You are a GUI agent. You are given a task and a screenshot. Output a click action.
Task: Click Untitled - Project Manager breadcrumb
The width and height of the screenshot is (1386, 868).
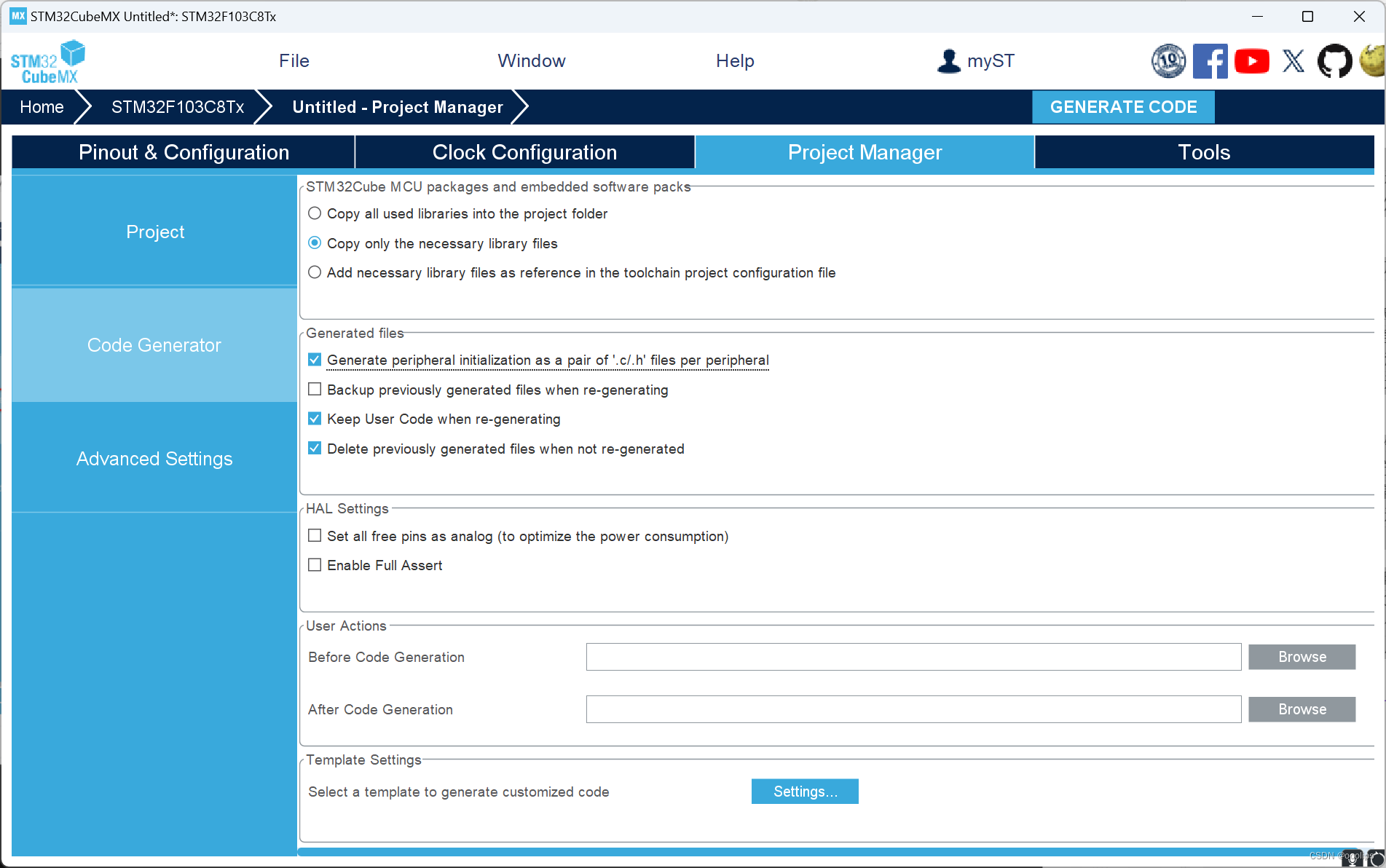click(398, 107)
